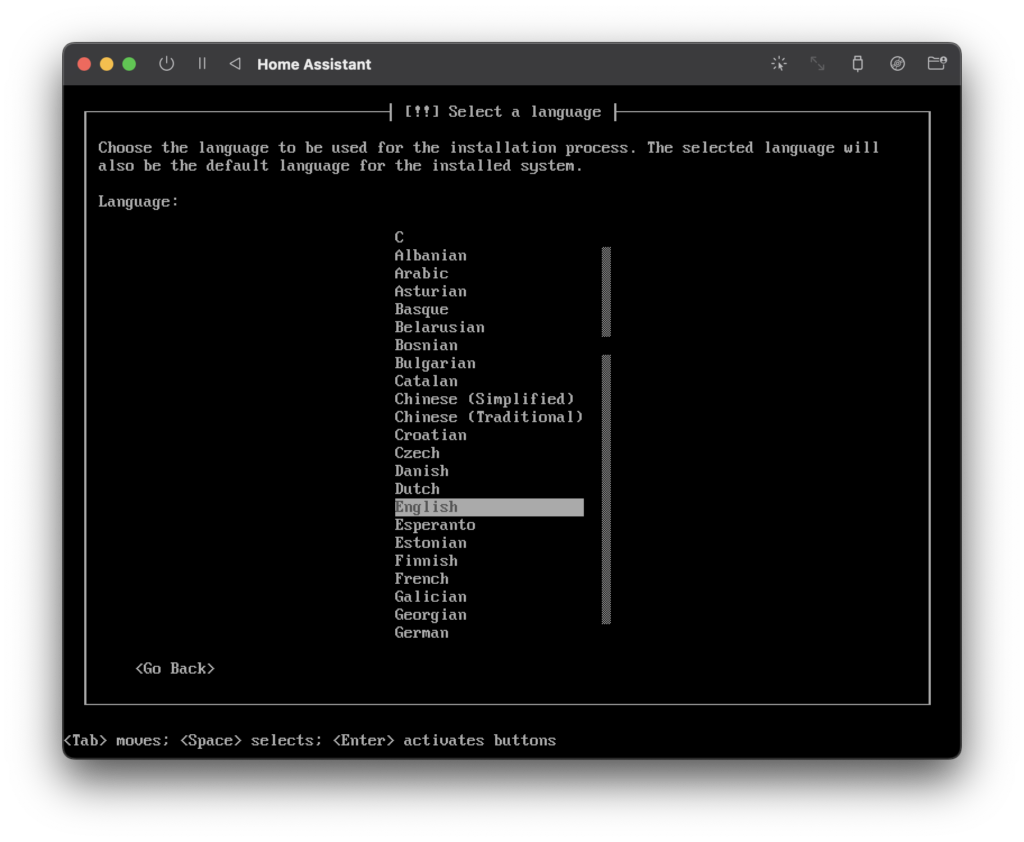
Task: Choose Dutch in the language list
Action: point(417,489)
